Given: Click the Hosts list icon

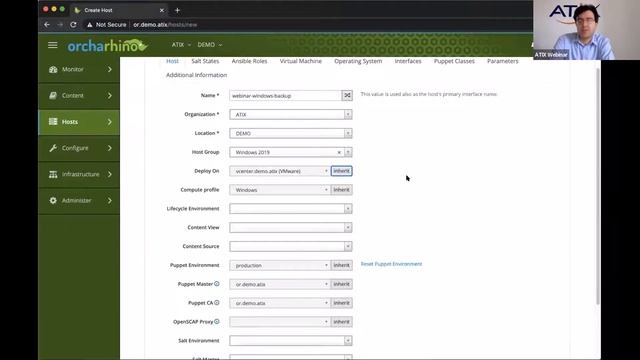Looking at the screenshot, I should coord(53,122).
